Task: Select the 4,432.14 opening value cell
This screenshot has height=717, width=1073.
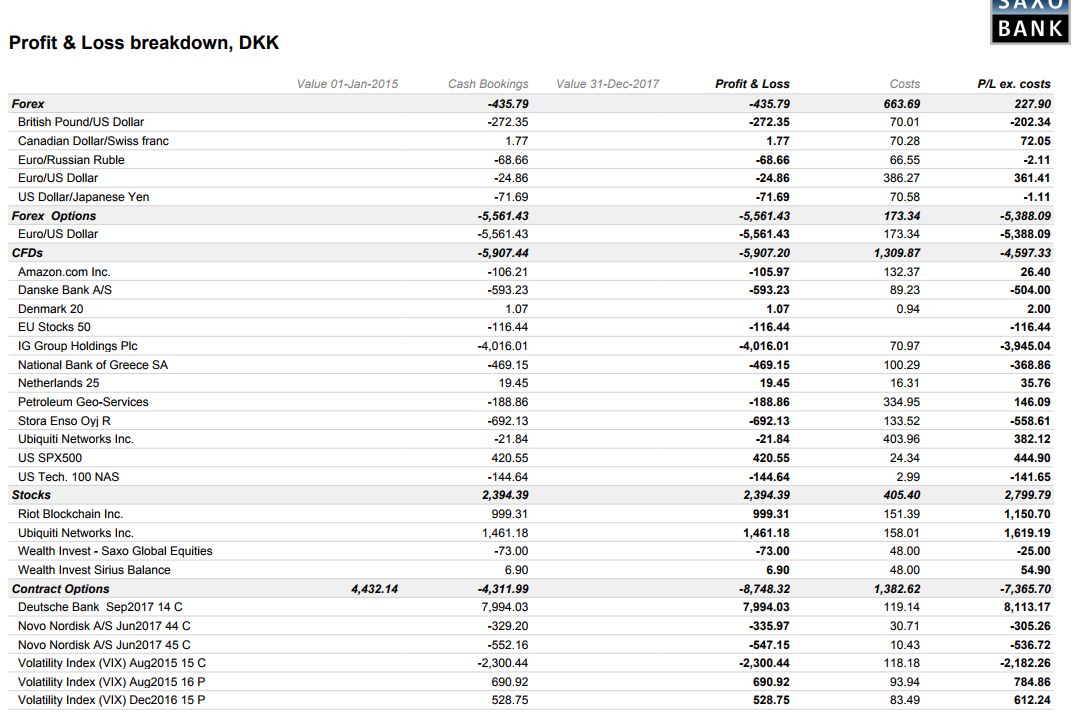Action: [374, 589]
